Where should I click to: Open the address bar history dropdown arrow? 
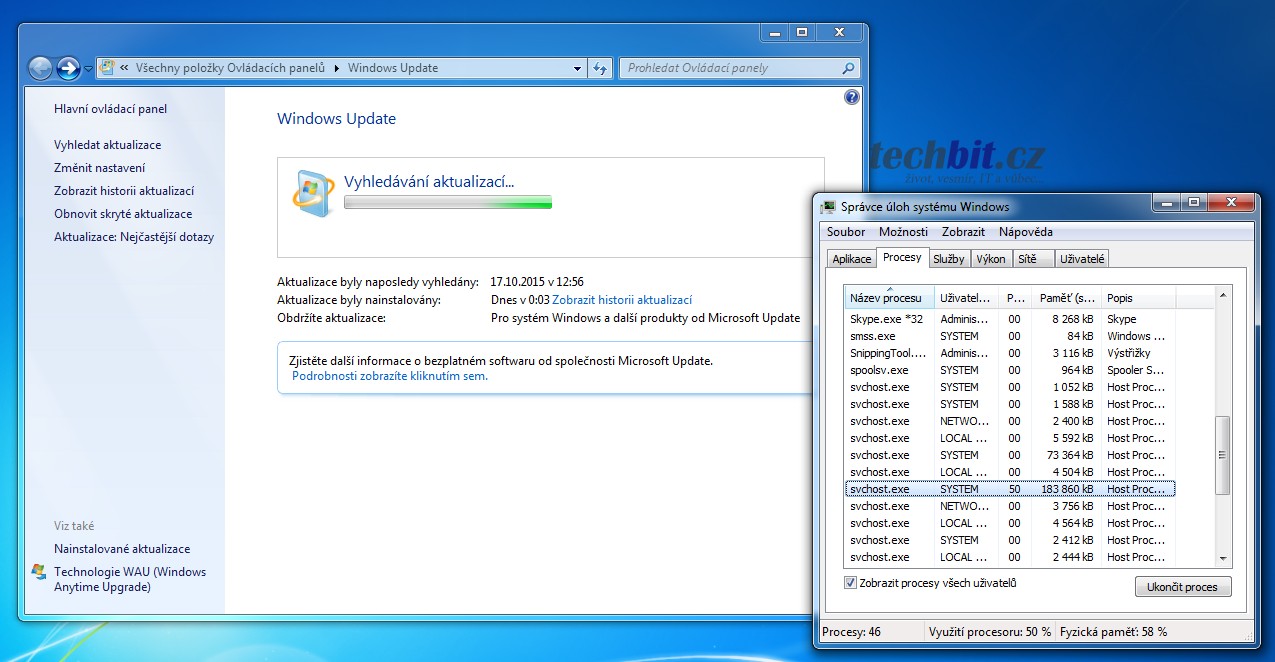578,68
